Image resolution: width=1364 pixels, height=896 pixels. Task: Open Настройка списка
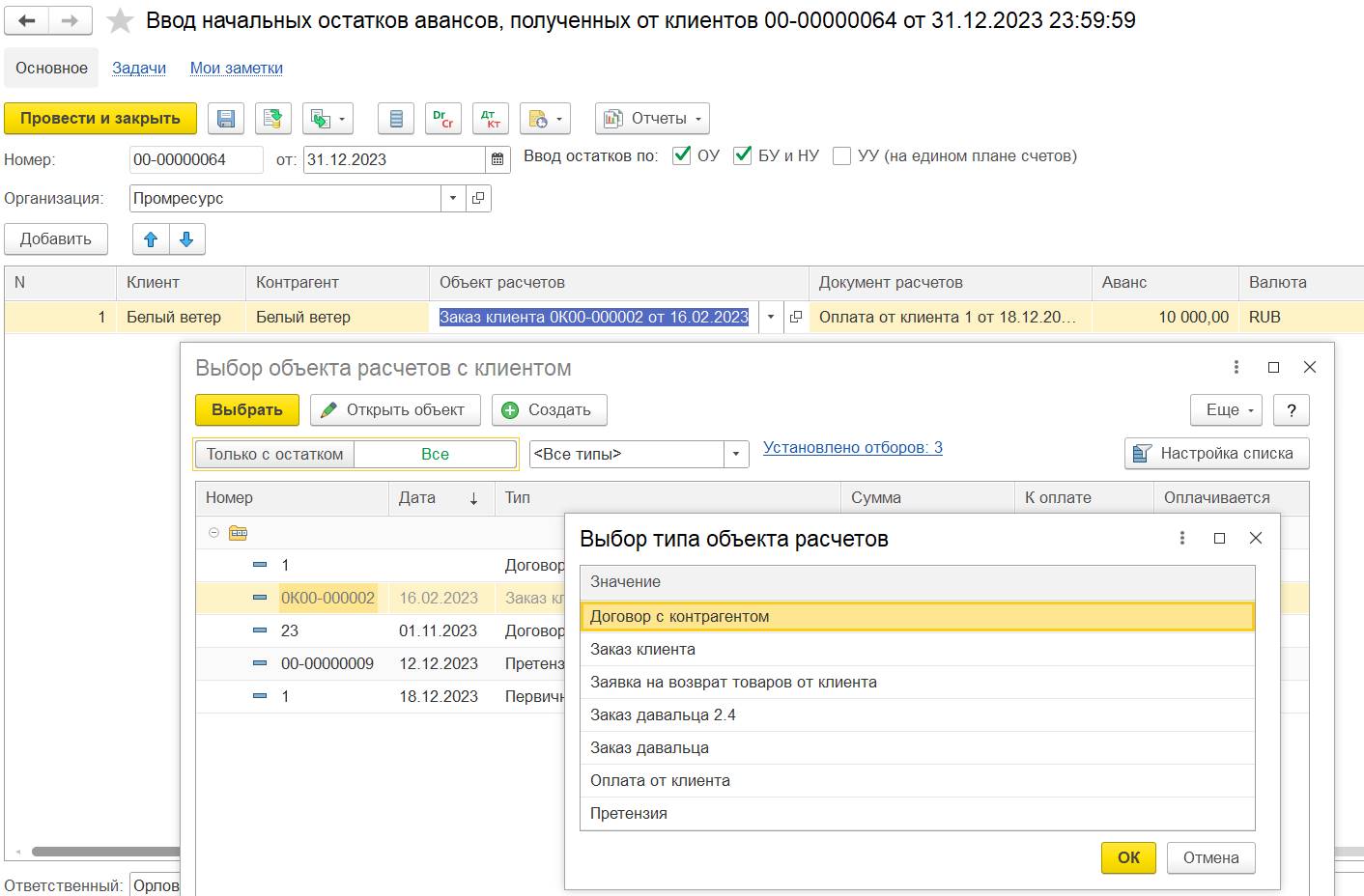(1217, 454)
